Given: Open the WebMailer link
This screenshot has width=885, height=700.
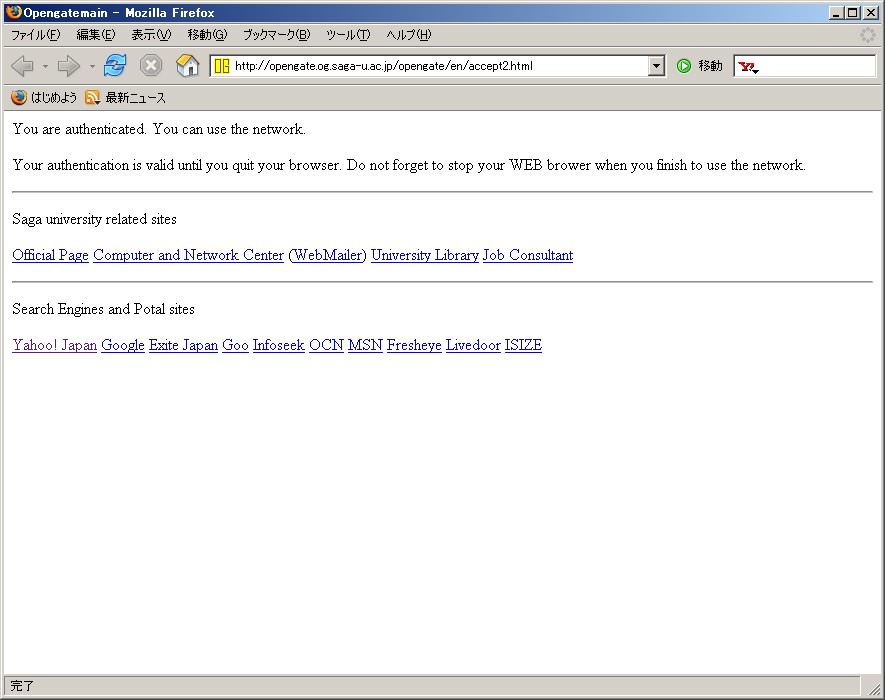Looking at the screenshot, I should (327, 255).
